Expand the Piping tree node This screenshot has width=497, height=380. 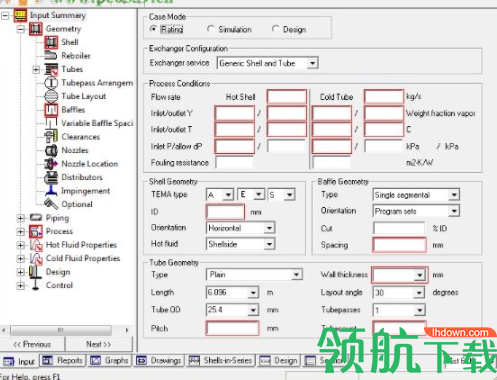(x=21, y=218)
